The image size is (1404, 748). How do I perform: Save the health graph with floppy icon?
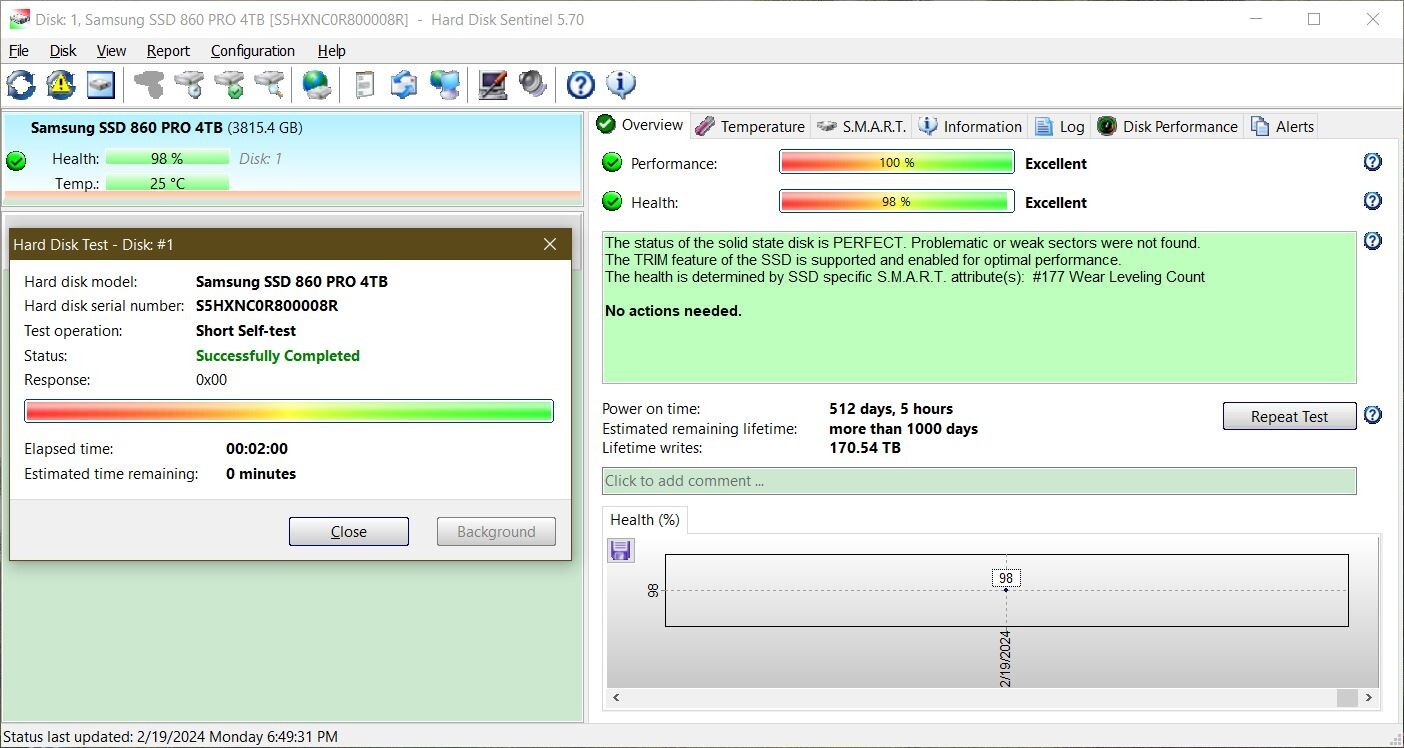coord(620,550)
